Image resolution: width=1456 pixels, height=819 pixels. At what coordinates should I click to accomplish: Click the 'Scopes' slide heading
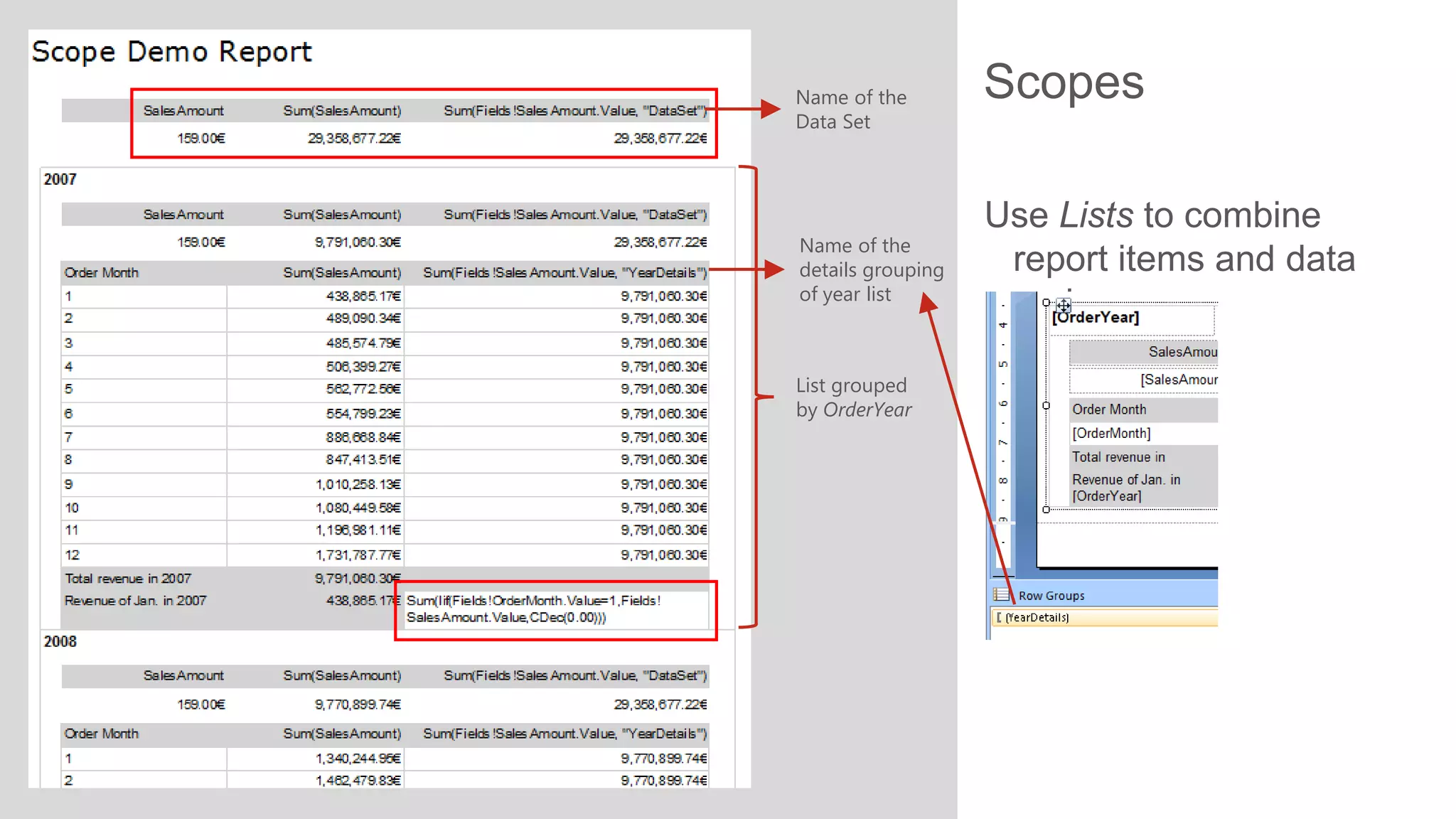point(1064,82)
